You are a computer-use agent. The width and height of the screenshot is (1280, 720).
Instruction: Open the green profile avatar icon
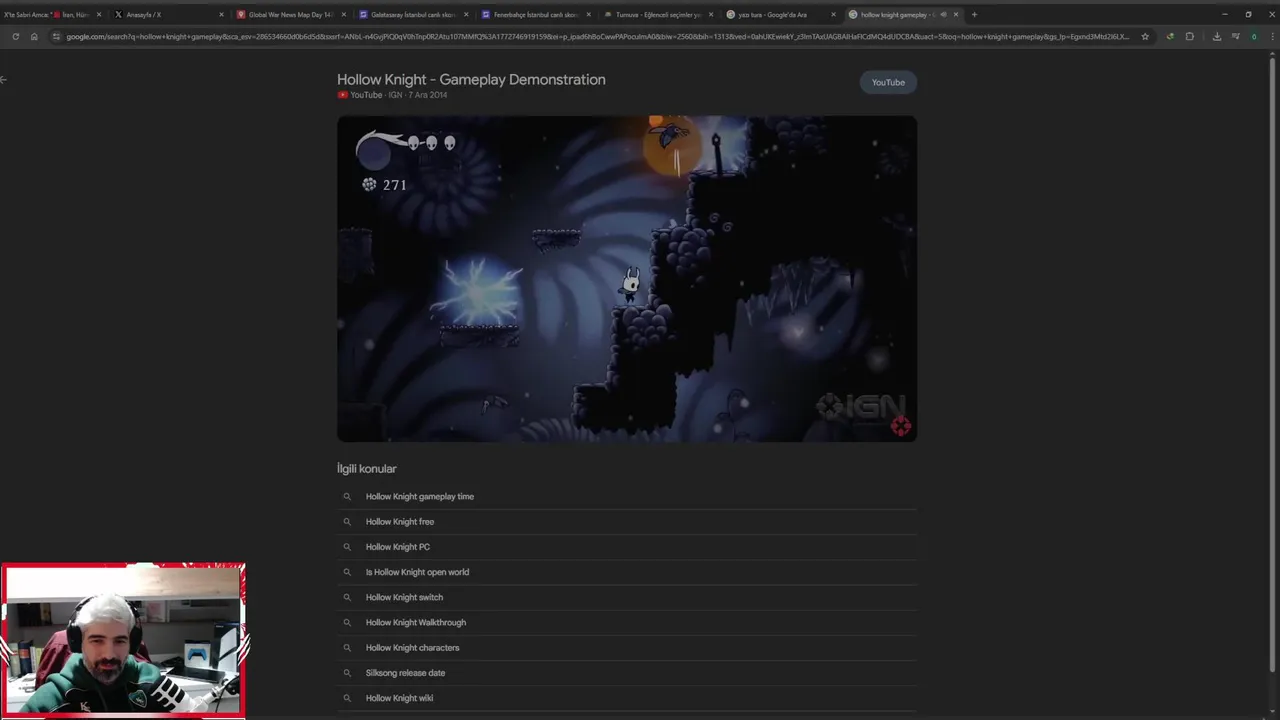click(x=1254, y=37)
